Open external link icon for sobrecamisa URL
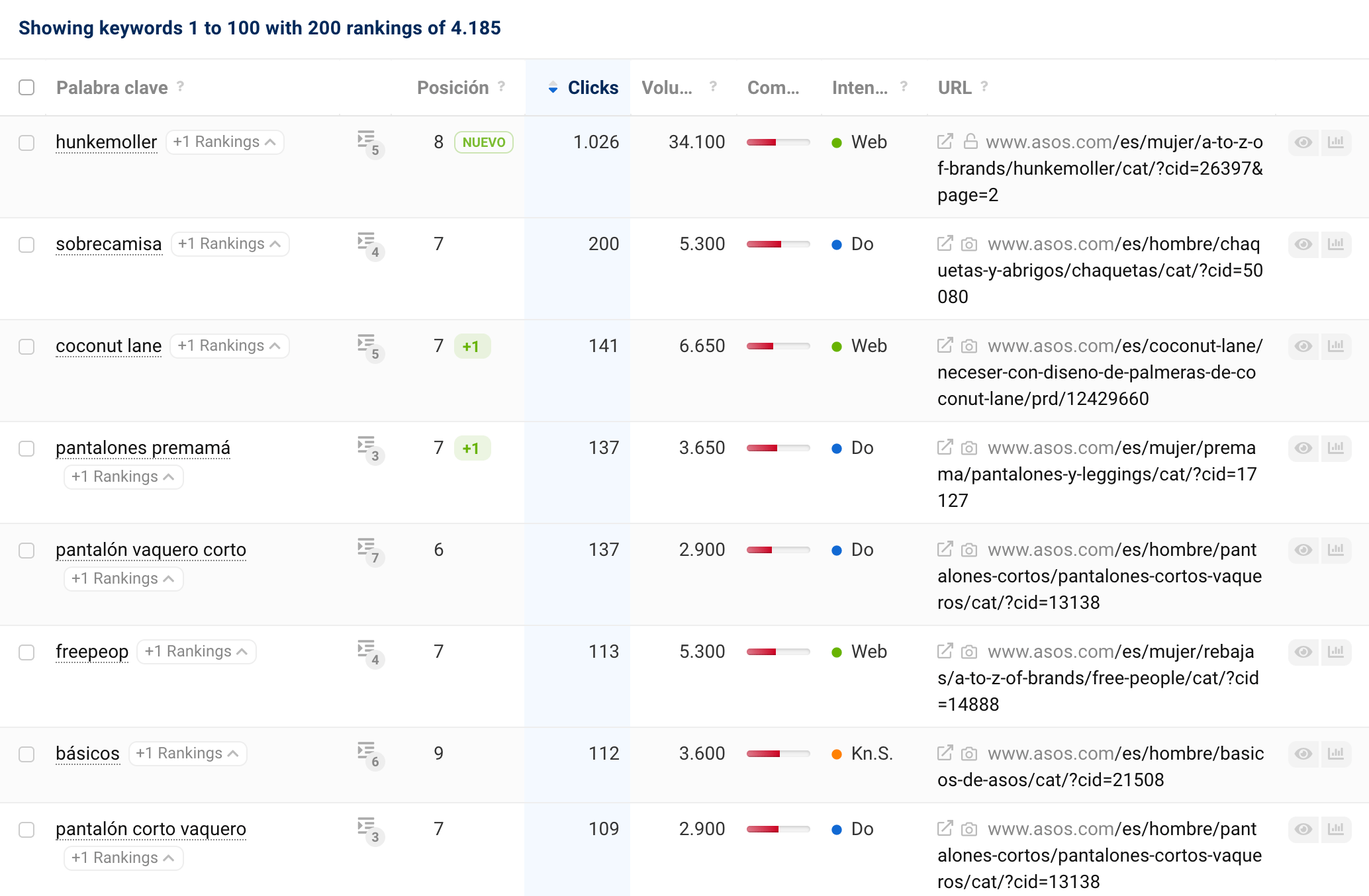 click(x=945, y=244)
